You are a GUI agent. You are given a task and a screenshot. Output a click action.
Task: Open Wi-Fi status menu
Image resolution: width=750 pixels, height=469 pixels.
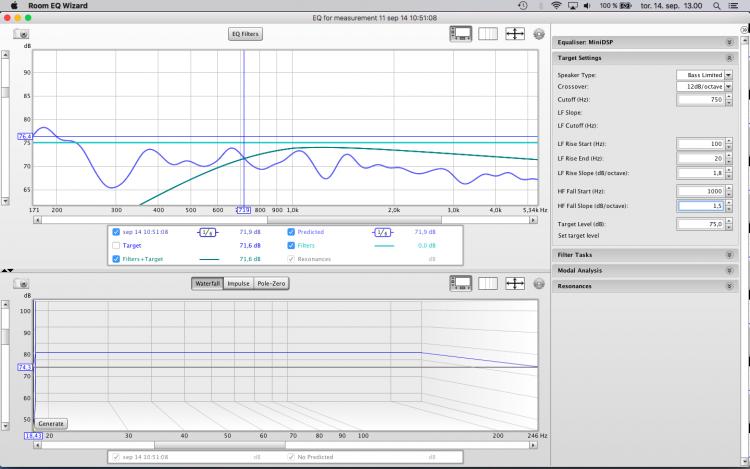[556, 6]
